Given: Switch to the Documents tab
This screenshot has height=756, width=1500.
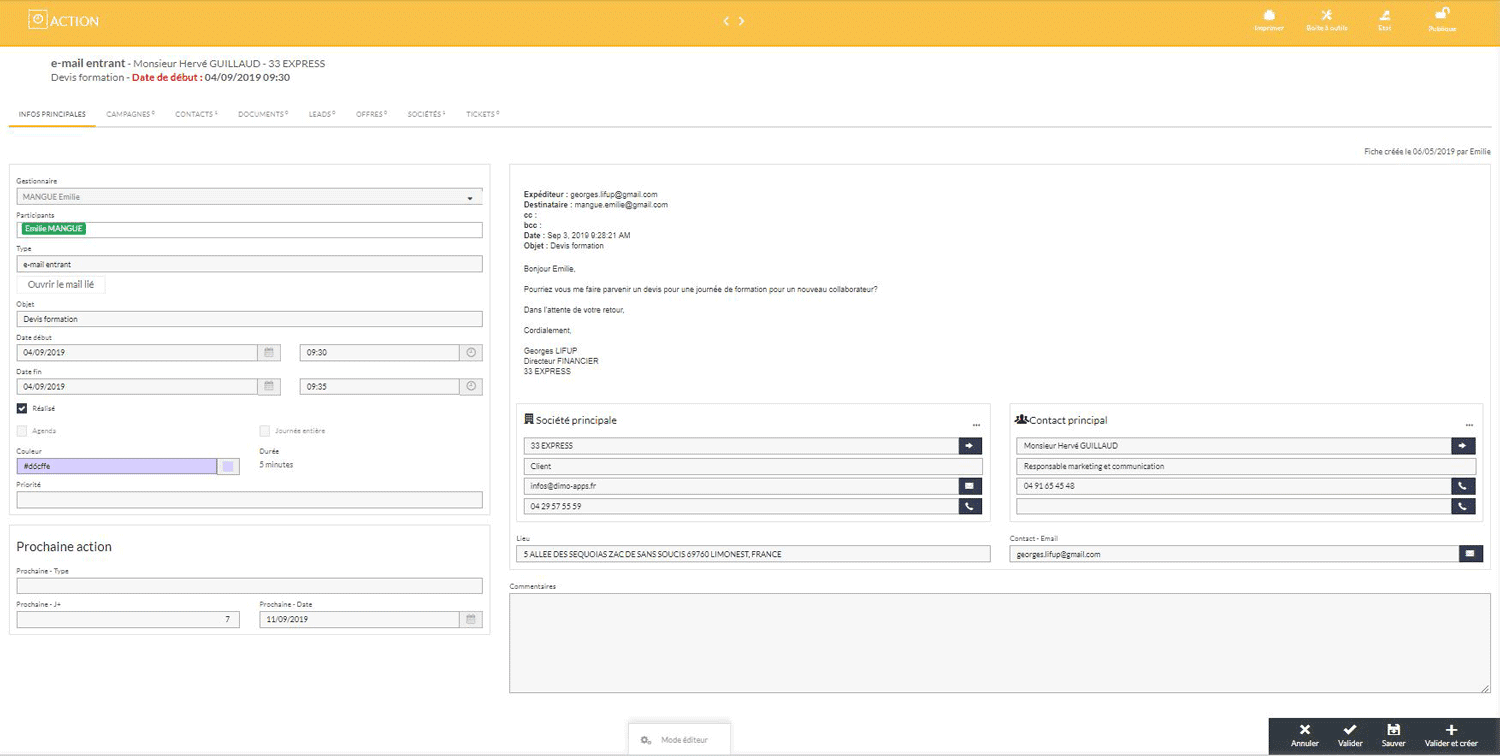Looking at the screenshot, I should pos(262,115).
